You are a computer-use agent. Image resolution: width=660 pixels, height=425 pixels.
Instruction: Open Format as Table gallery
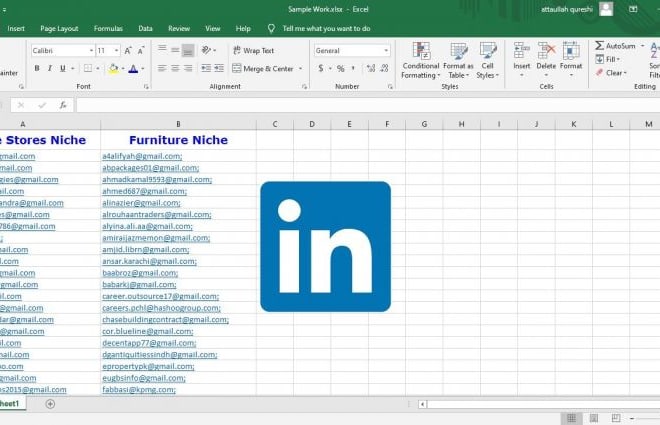(458, 61)
